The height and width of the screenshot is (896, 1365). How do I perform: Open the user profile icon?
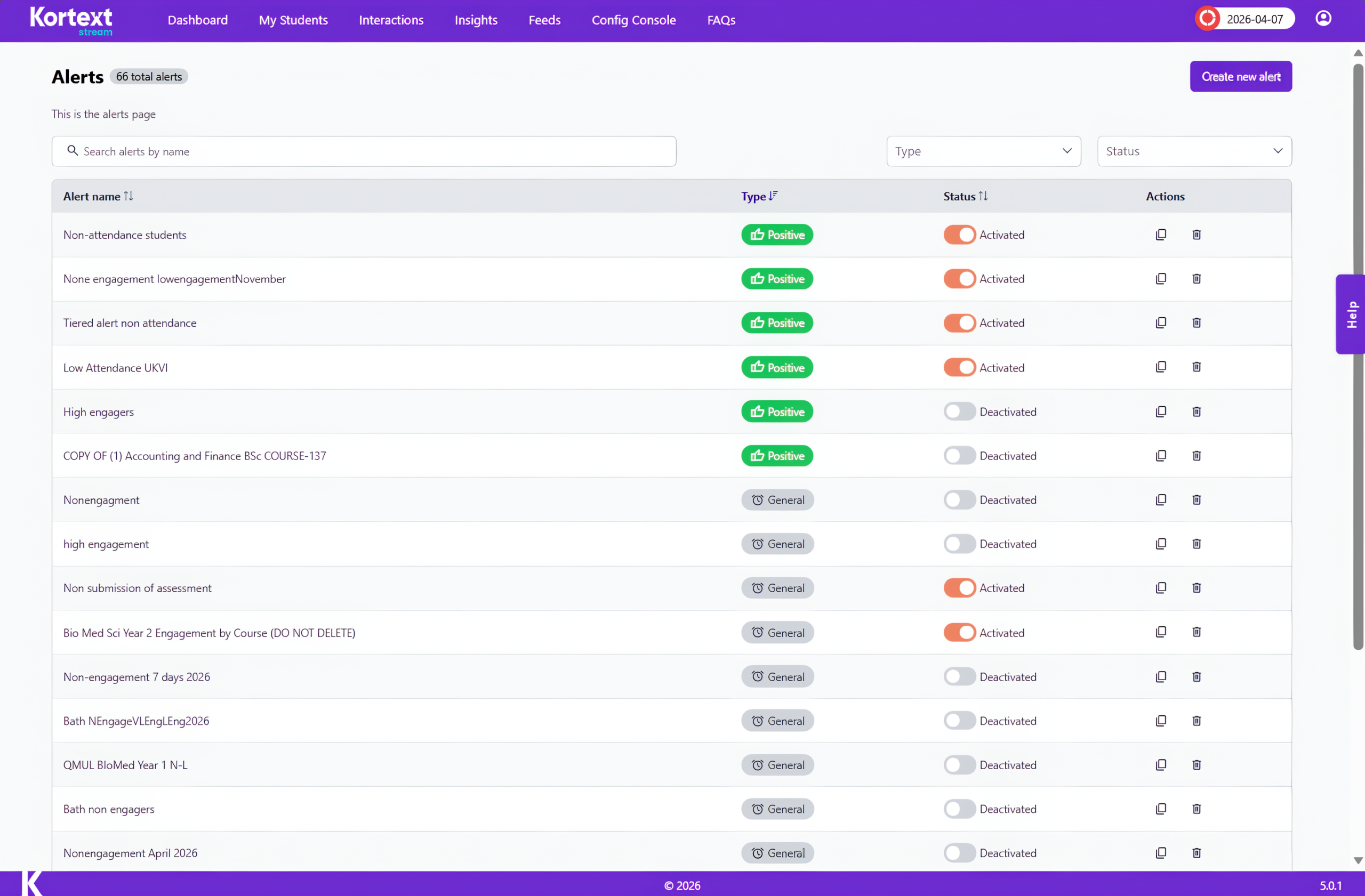(x=1323, y=19)
